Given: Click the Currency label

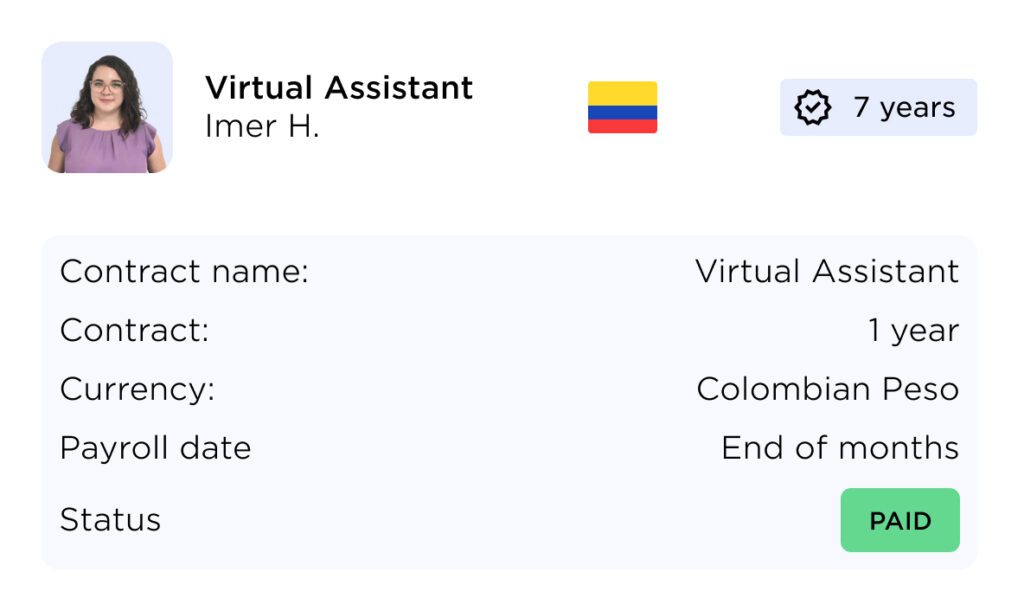Looking at the screenshot, I should click(x=137, y=389).
